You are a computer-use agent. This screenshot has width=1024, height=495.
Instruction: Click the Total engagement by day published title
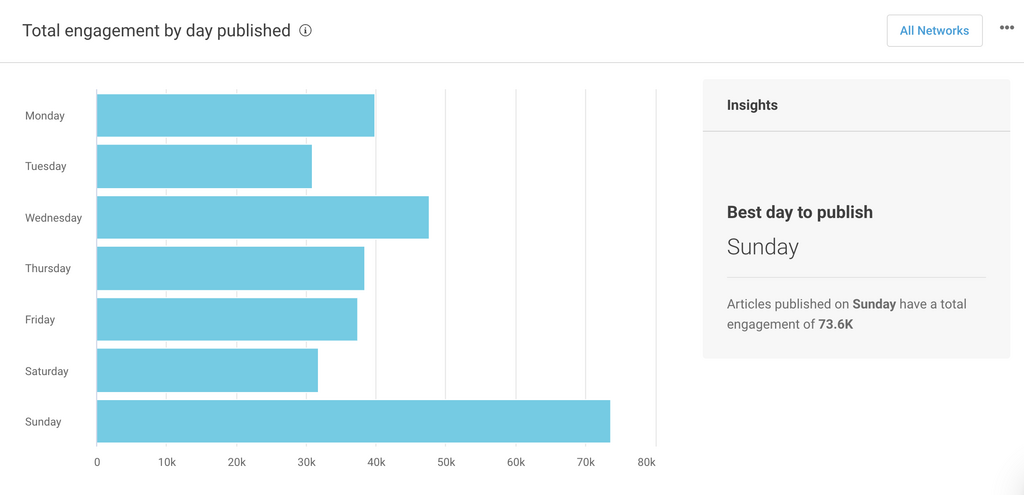click(x=156, y=30)
